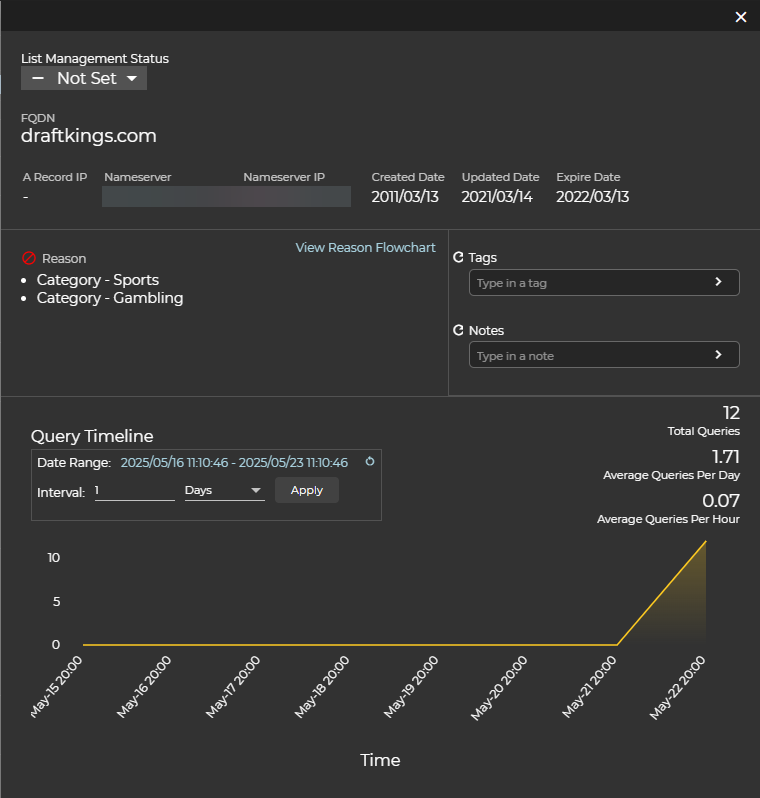The width and height of the screenshot is (760, 798).
Task: Reset the query timeline date range
Action: pyautogui.click(x=369, y=462)
